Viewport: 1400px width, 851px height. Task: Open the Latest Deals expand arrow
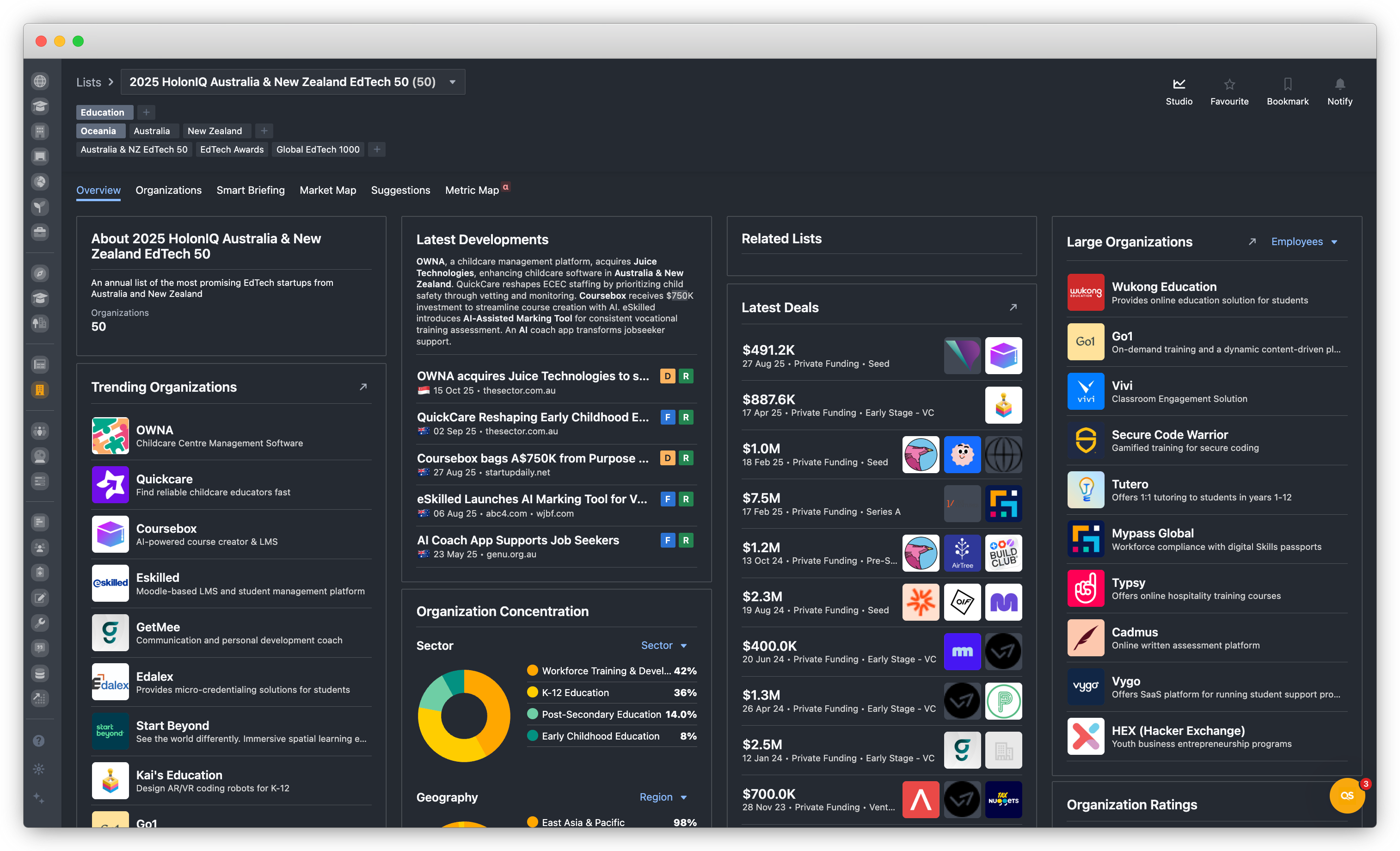1013,308
